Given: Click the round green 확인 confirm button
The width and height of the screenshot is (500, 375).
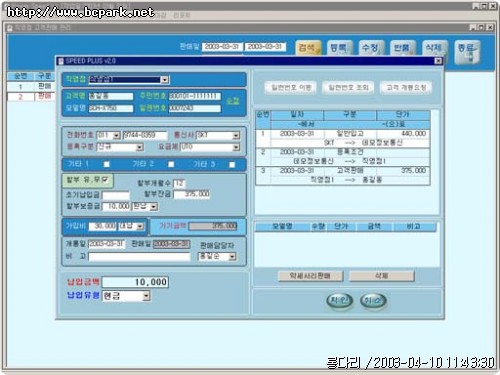Looking at the screenshot, I should 339,301.
